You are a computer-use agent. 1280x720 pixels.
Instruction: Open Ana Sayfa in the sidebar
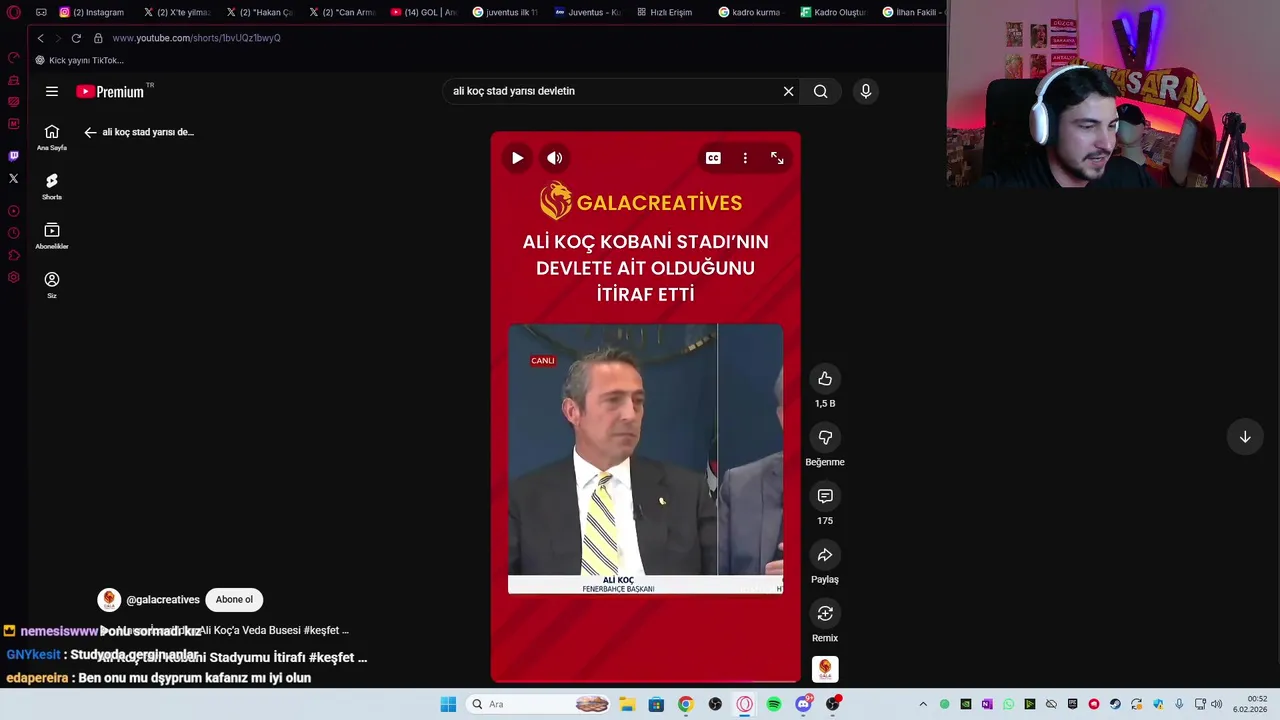click(x=52, y=137)
